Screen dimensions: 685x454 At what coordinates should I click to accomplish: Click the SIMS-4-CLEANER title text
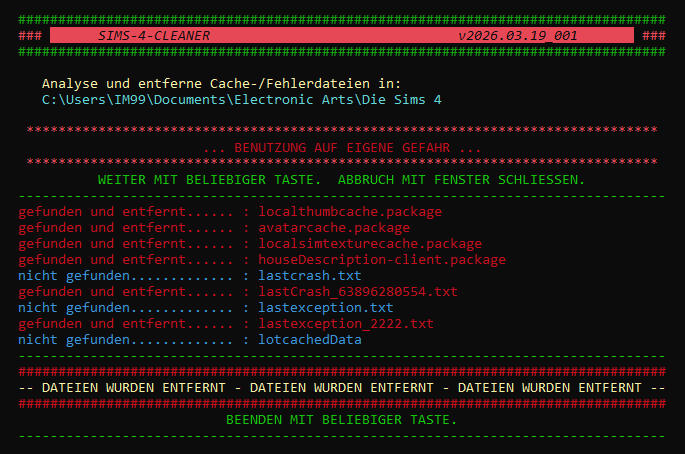click(154, 35)
